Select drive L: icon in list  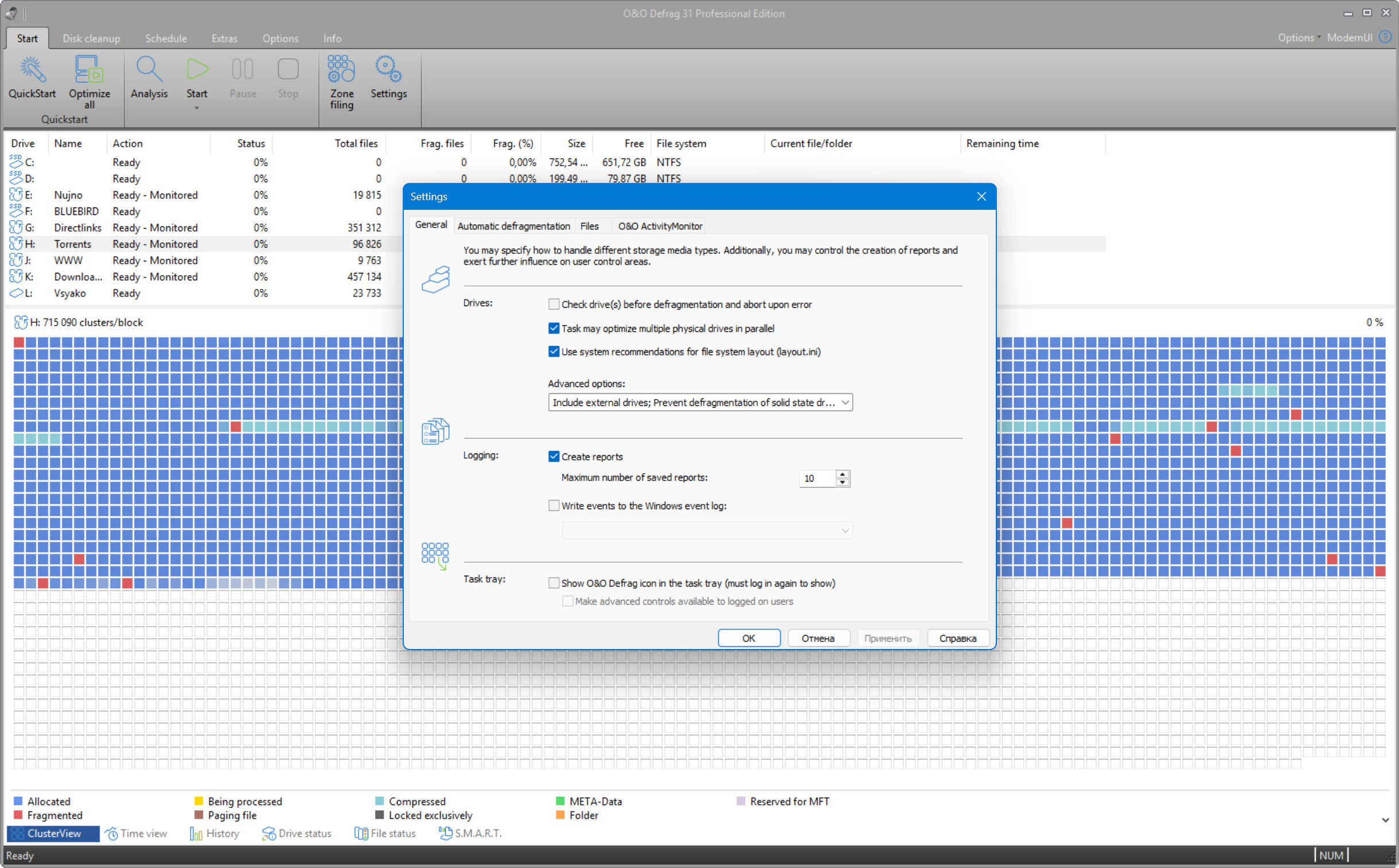click(x=15, y=293)
